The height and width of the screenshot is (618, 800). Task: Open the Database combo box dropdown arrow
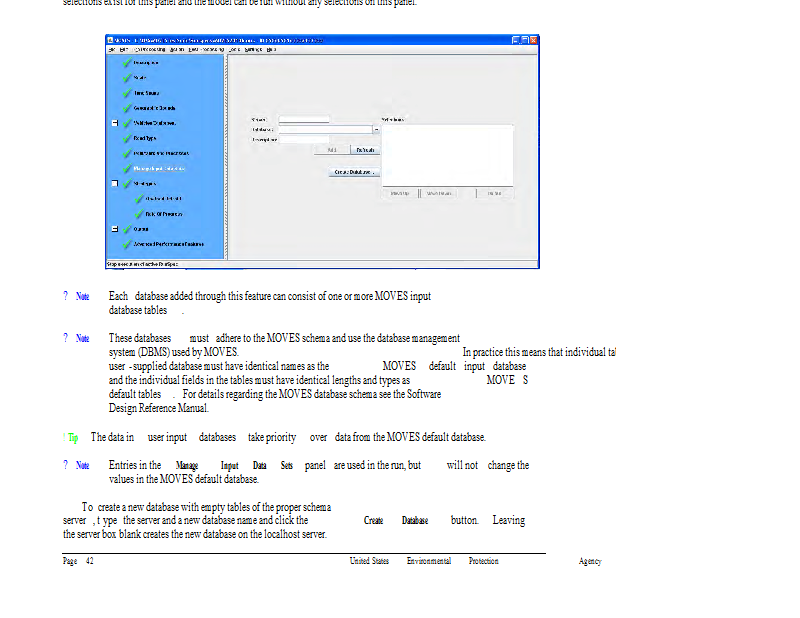coord(376,129)
